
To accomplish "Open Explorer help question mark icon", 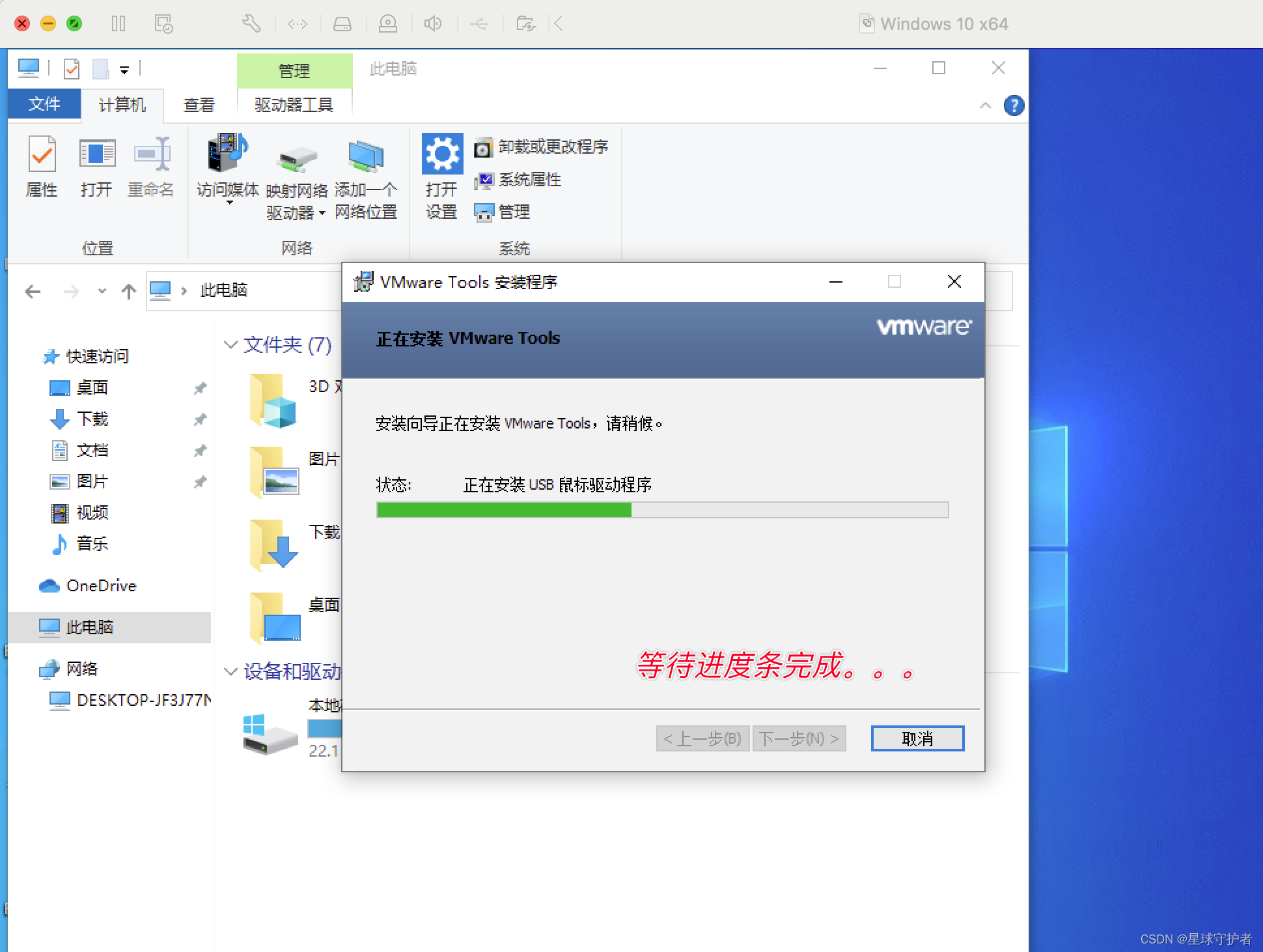I will coord(1014,105).
